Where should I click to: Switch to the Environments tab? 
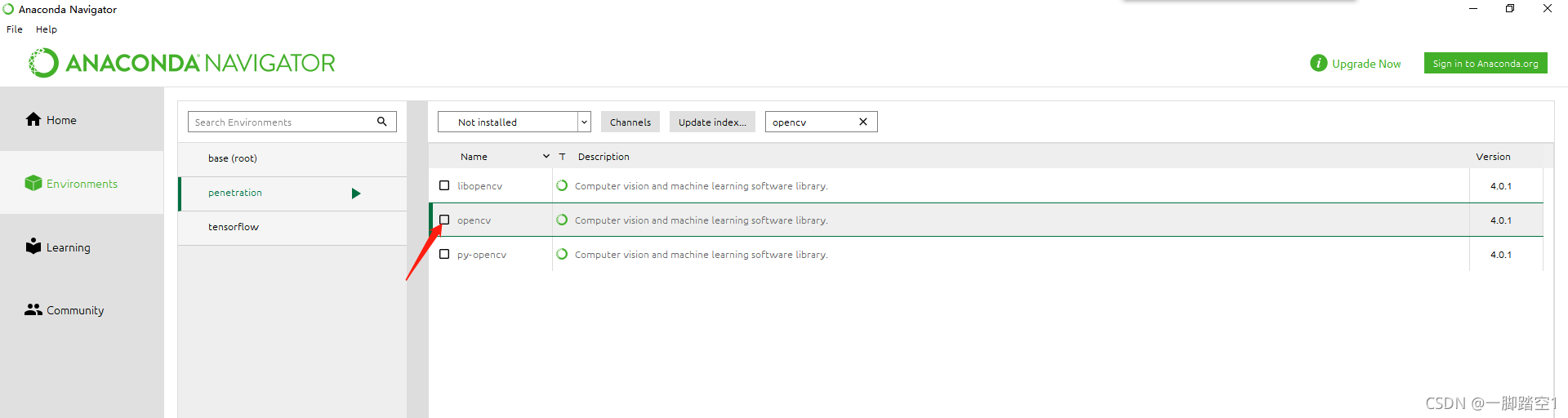(82, 183)
